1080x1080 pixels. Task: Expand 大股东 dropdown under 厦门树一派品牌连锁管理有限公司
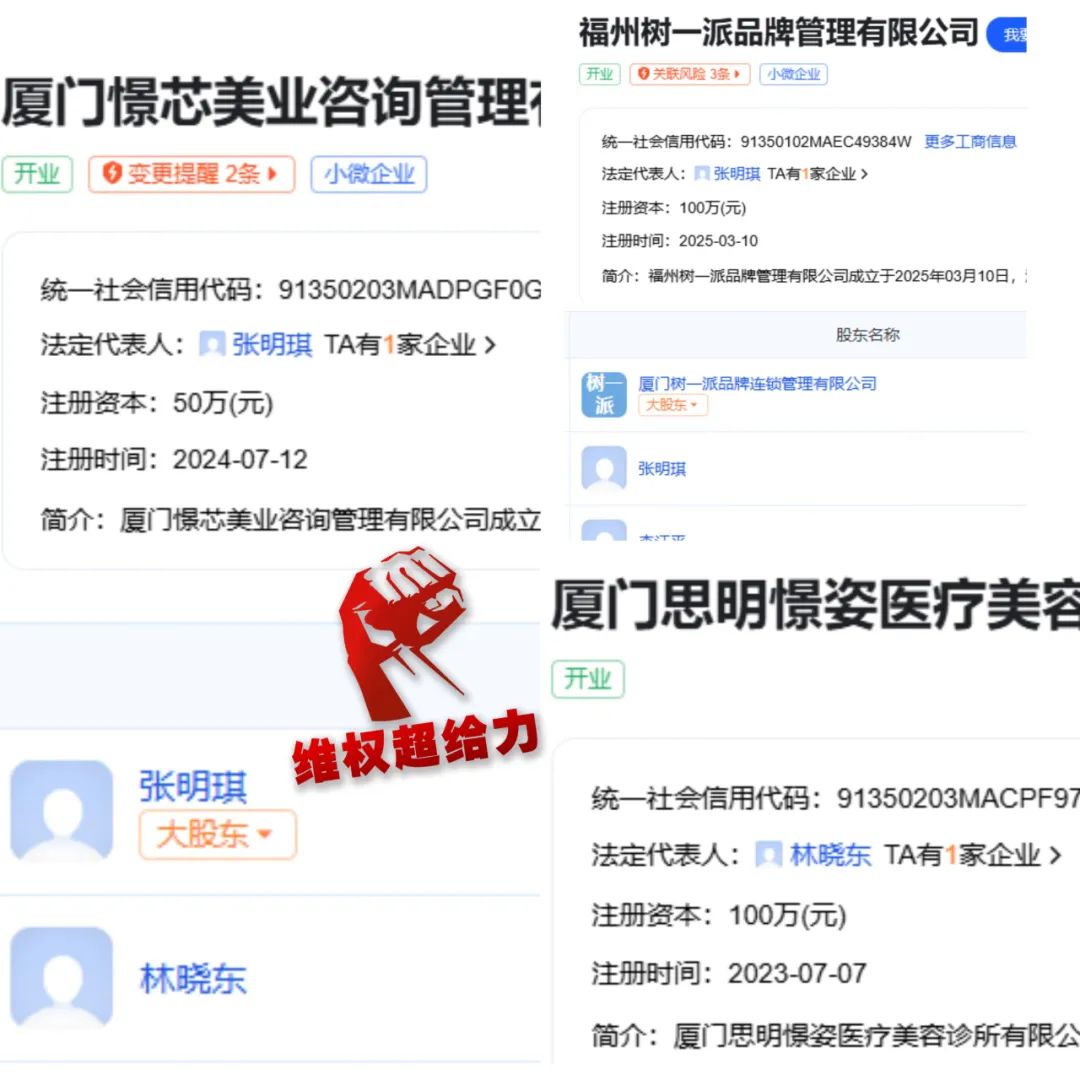672,404
